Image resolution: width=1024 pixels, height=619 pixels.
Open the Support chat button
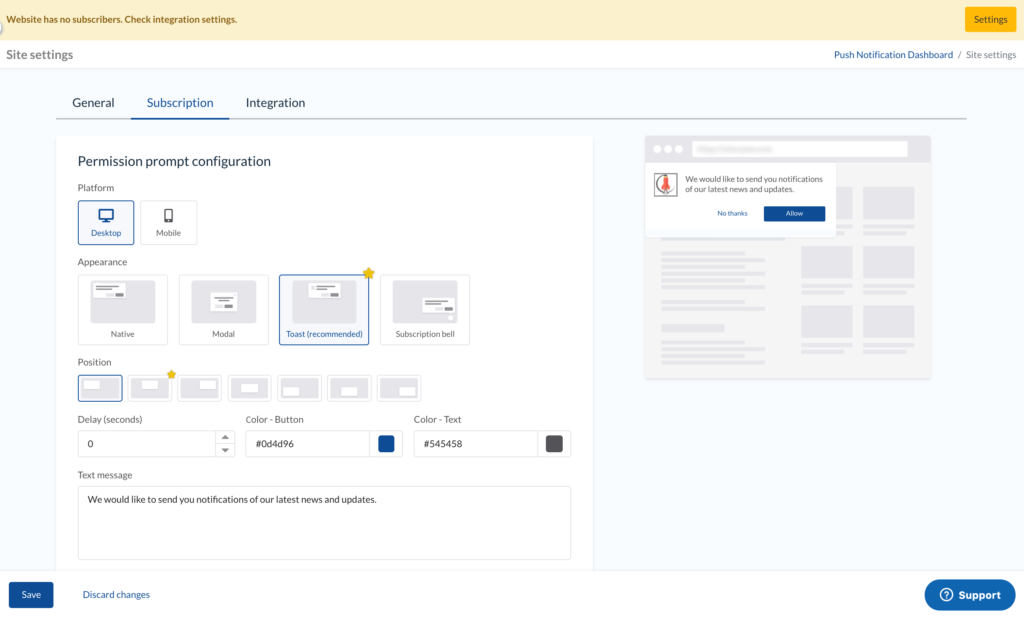[x=970, y=595]
